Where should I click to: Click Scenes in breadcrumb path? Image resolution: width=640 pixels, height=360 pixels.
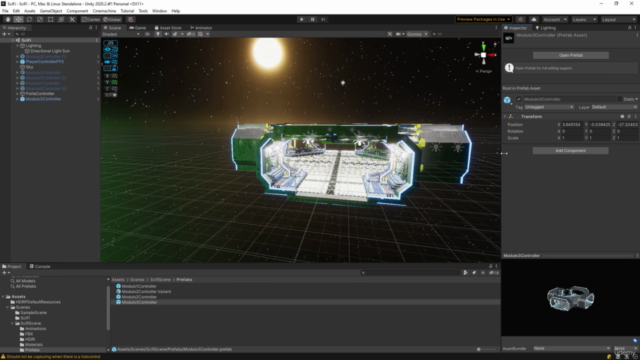137,280
